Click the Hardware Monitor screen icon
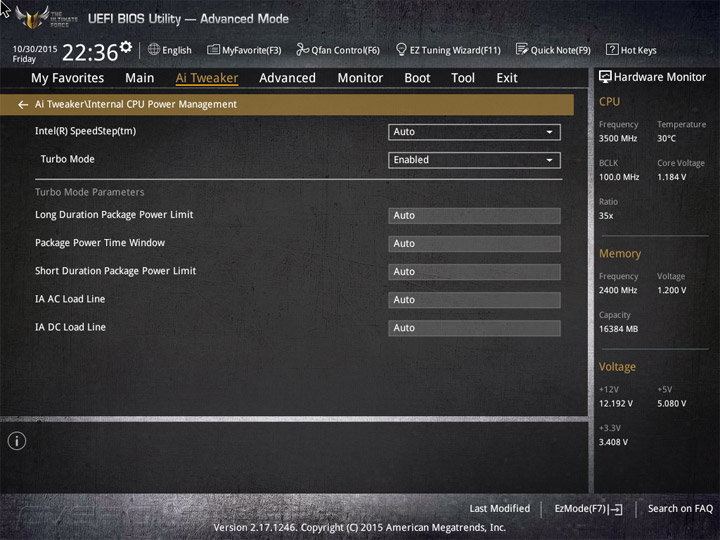 coord(605,77)
